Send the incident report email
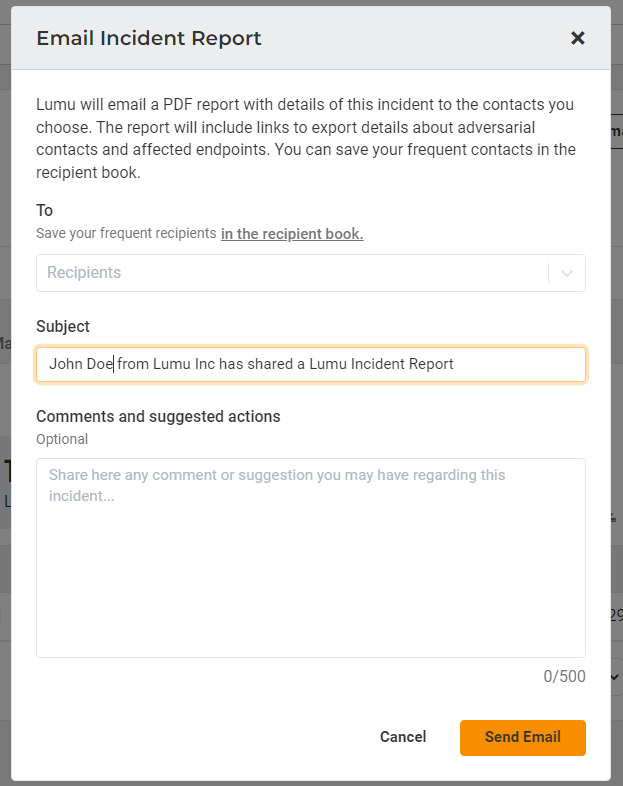Screen dimensions: 623x786 522,737
